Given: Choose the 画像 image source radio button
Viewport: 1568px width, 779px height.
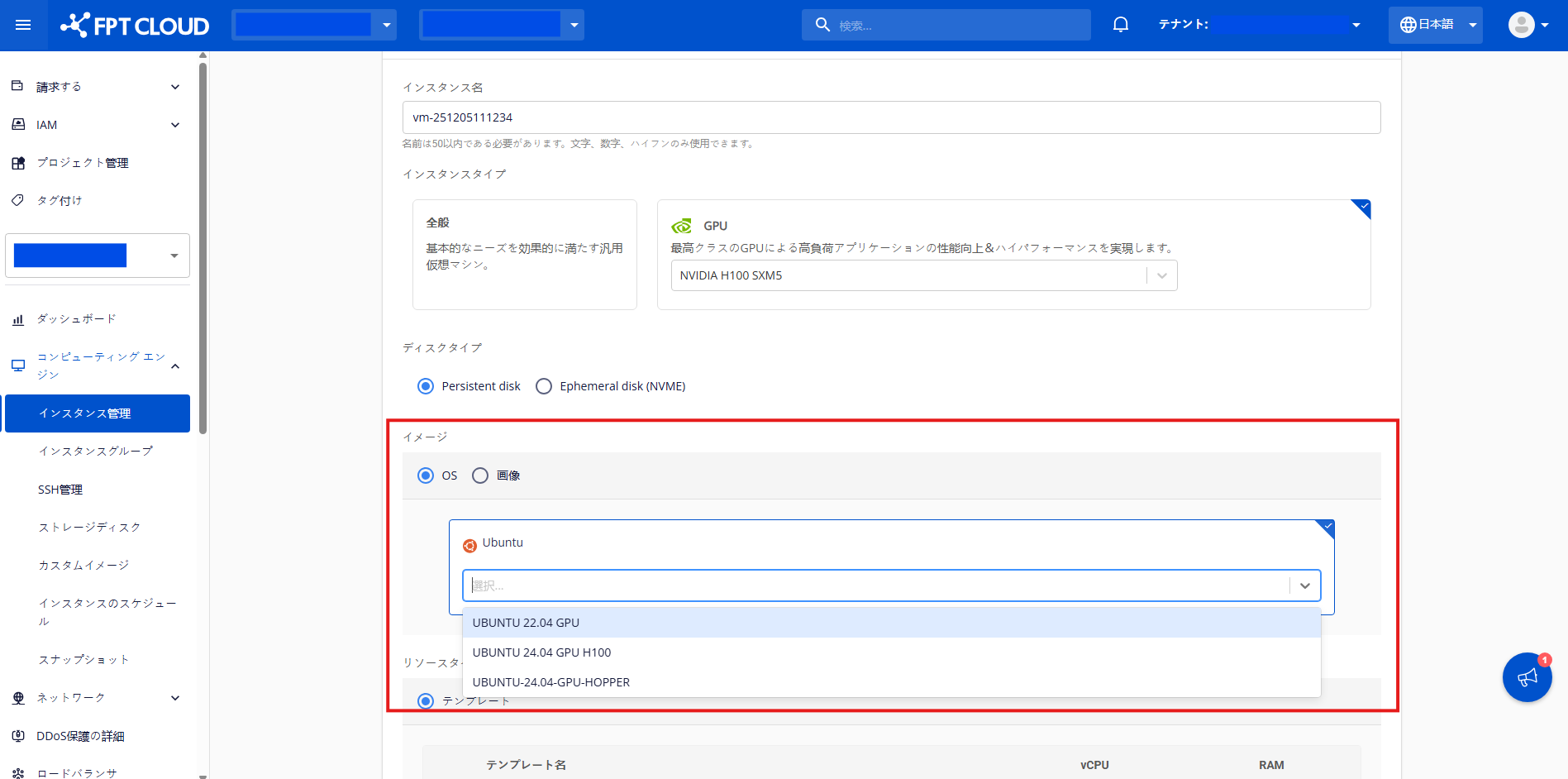Looking at the screenshot, I should coord(480,476).
